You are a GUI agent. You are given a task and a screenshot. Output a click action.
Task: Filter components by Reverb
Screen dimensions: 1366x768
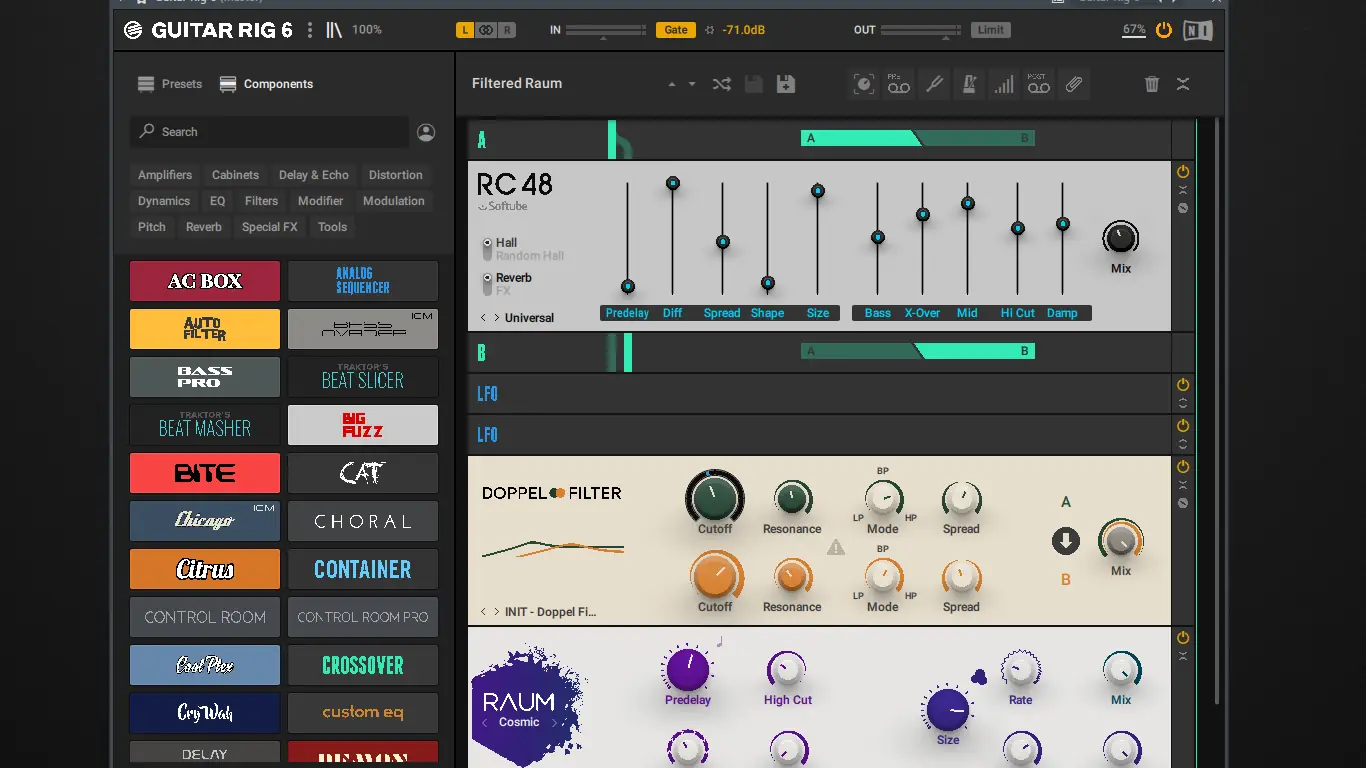[204, 227]
